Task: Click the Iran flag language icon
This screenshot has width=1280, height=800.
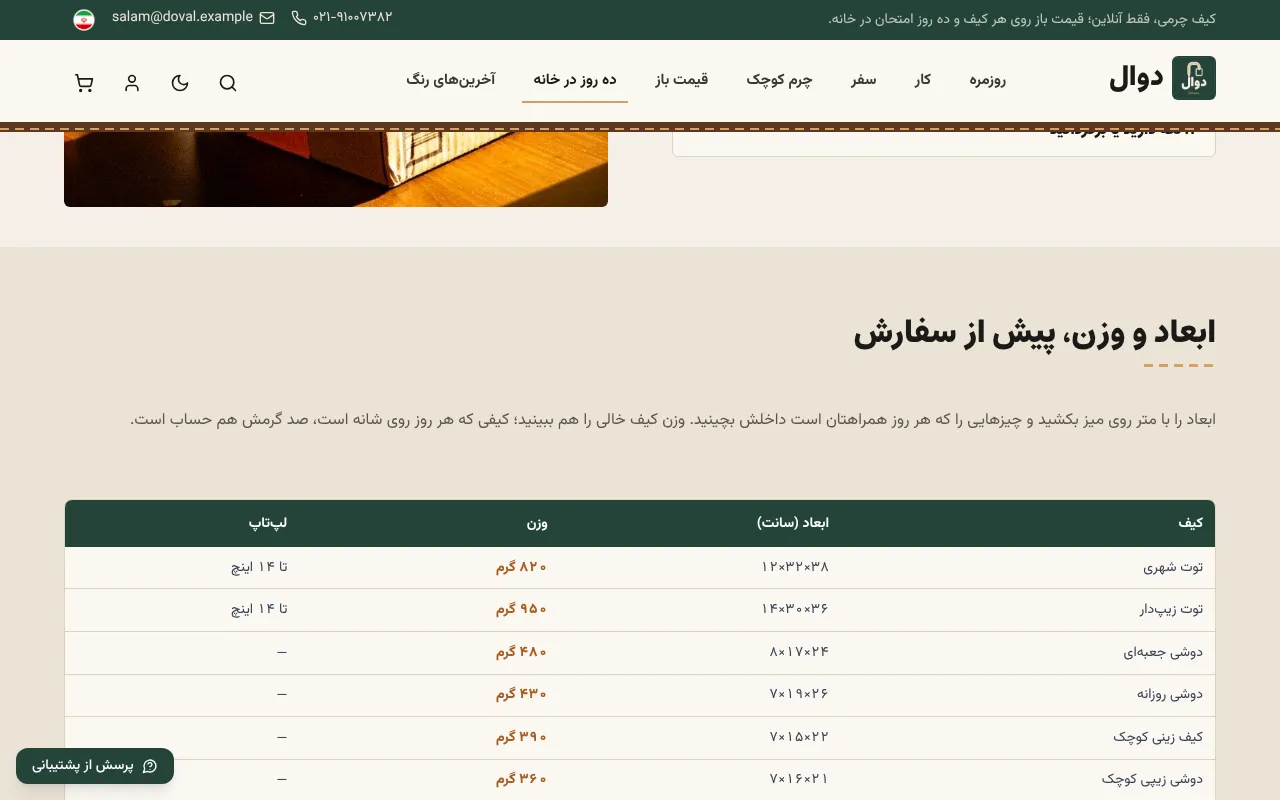Action: [84, 19]
